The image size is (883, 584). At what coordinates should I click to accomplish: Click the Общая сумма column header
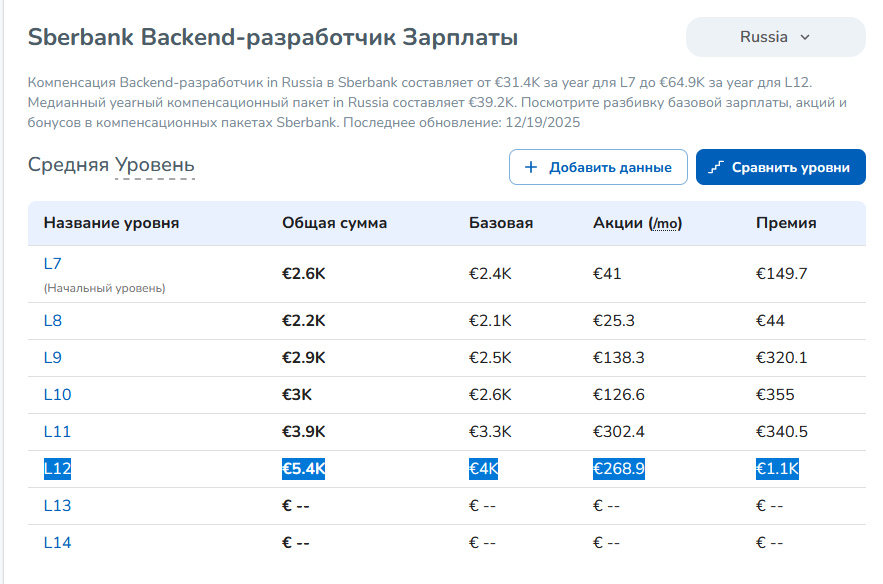pos(334,223)
